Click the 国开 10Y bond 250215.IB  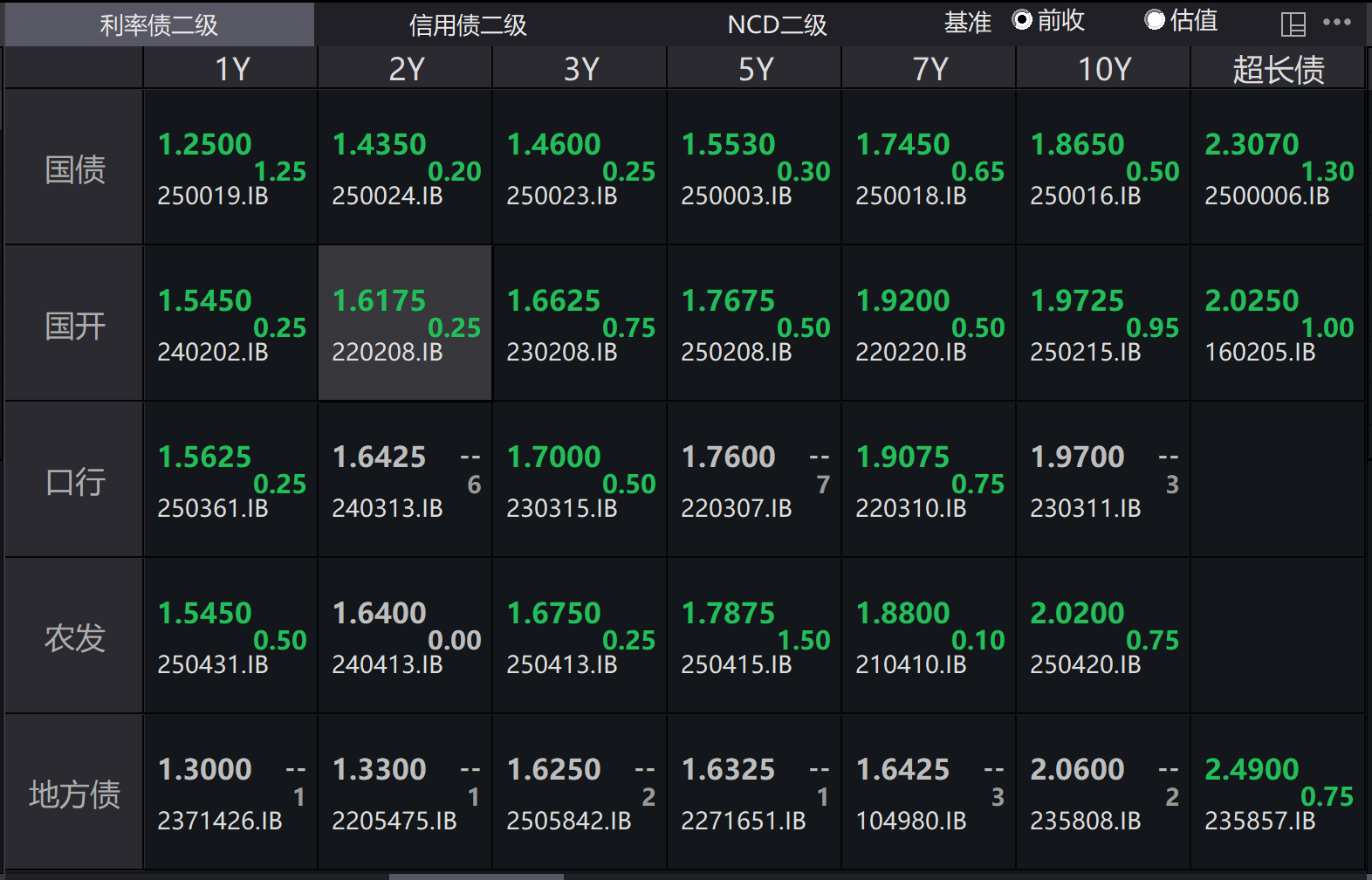(x=1085, y=352)
